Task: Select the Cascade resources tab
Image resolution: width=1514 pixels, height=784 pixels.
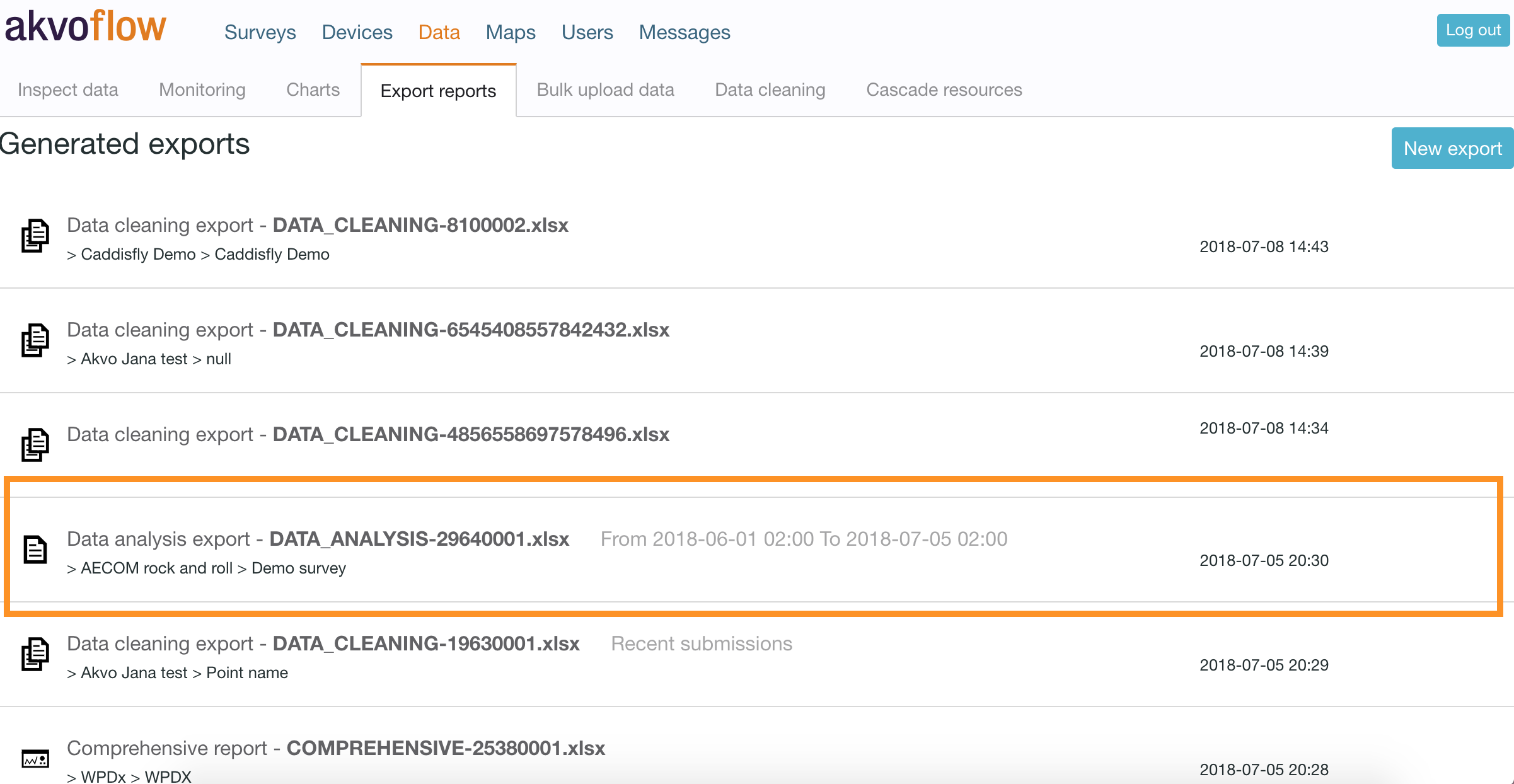Action: click(x=944, y=89)
